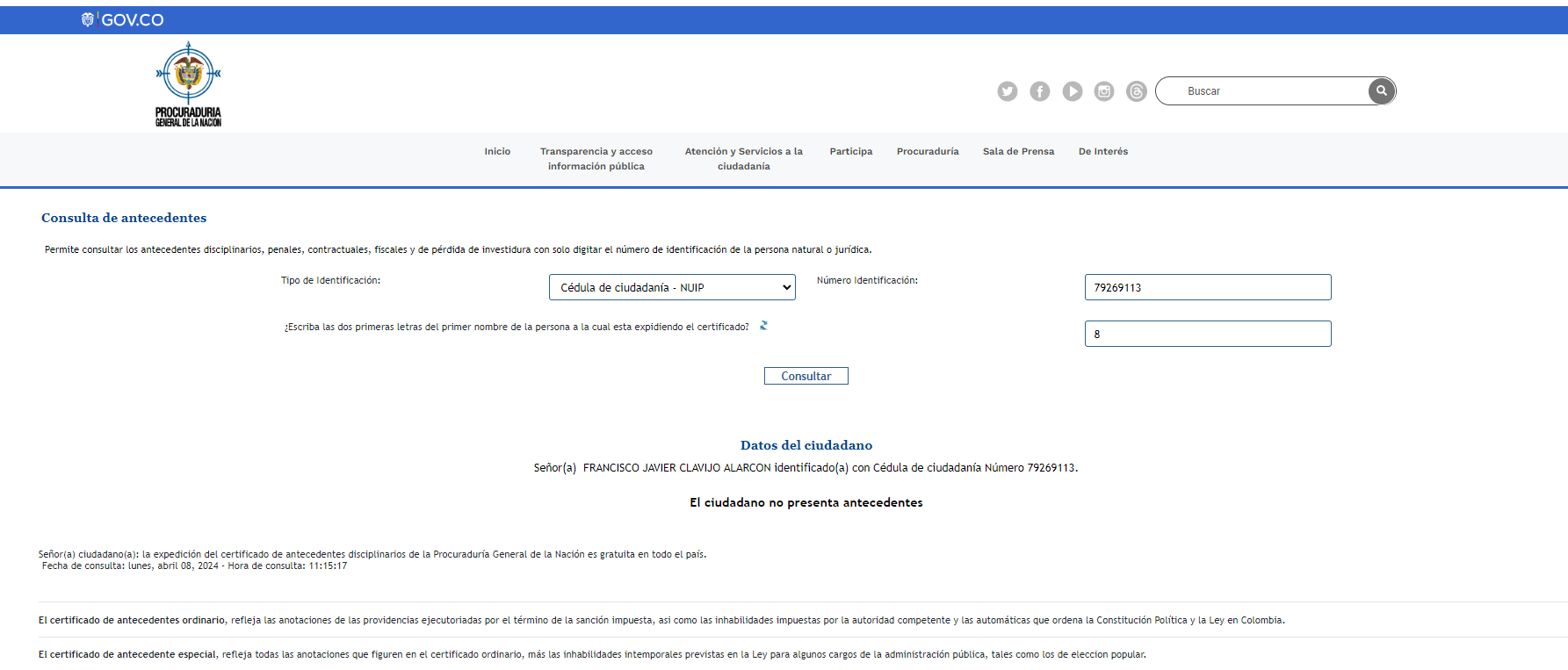Open the Instagram icon link
This screenshot has width=1568, height=670.
(1104, 91)
